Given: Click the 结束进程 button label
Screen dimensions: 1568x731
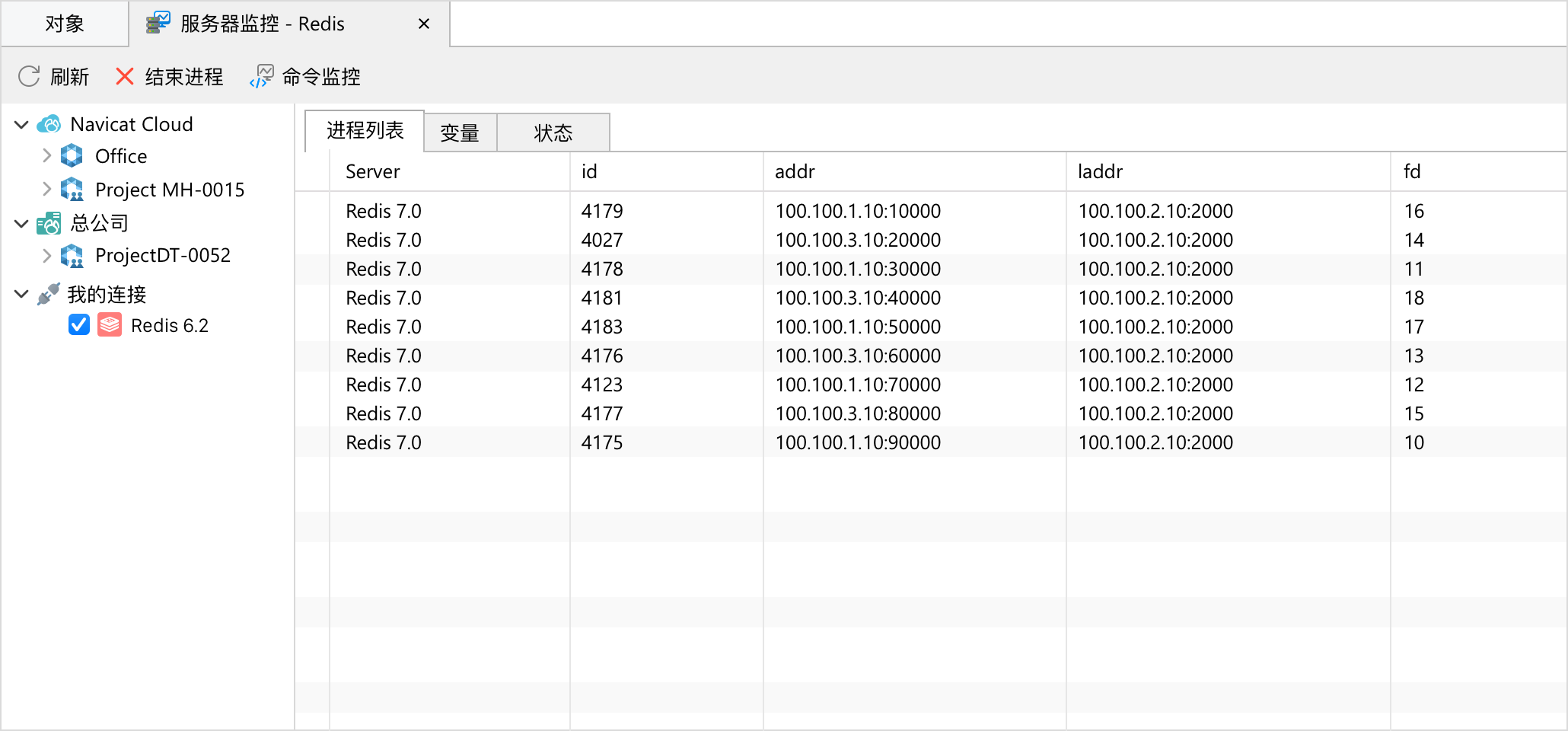Looking at the screenshot, I should [x=184, y=76].
